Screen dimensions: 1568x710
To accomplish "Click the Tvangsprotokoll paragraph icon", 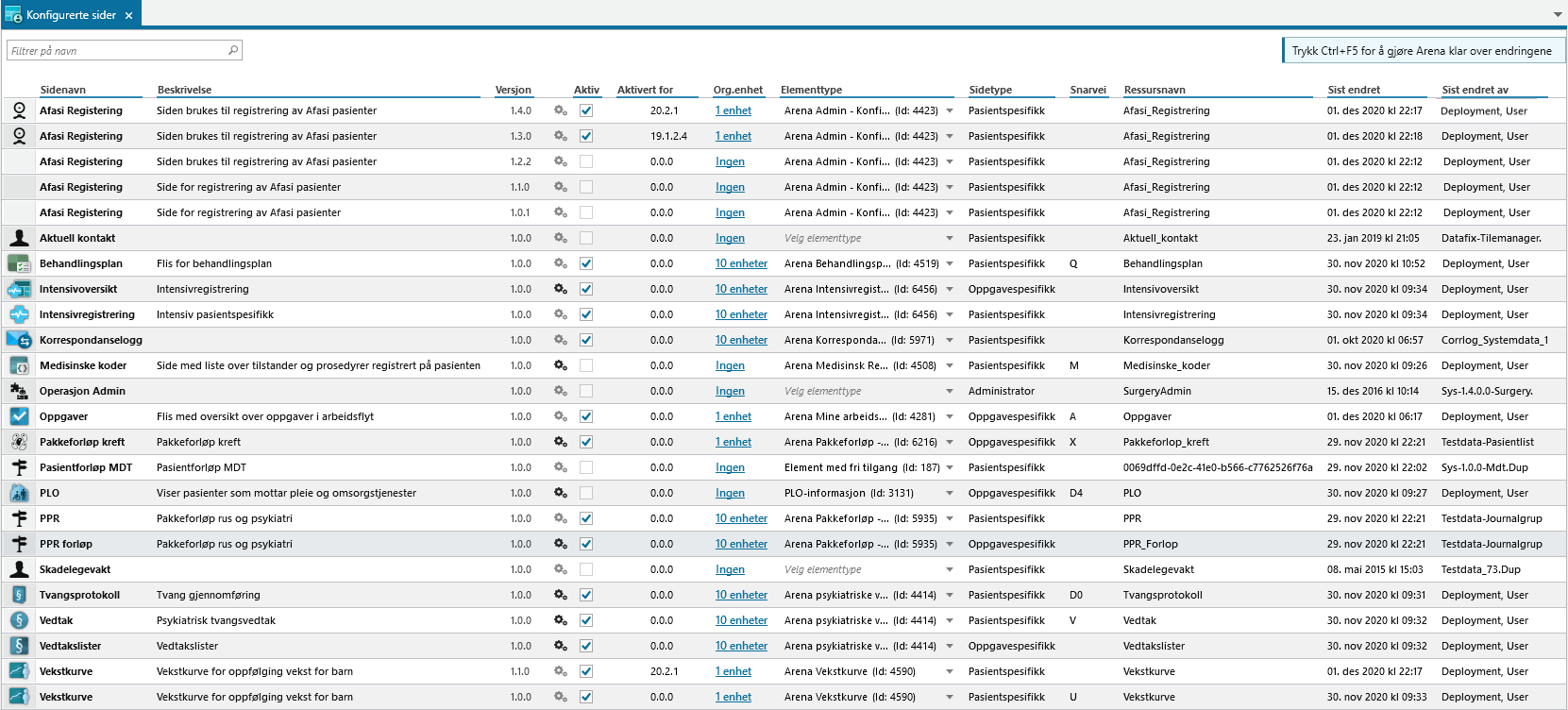I will tap(19, 595).
